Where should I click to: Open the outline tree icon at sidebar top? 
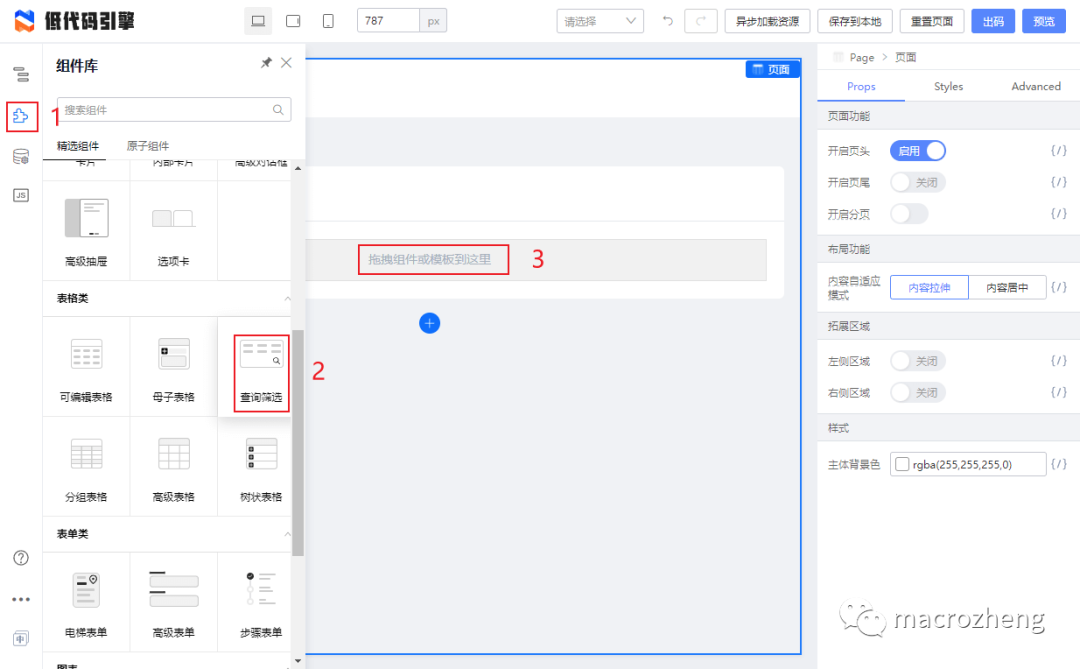[x=21, y=73]
